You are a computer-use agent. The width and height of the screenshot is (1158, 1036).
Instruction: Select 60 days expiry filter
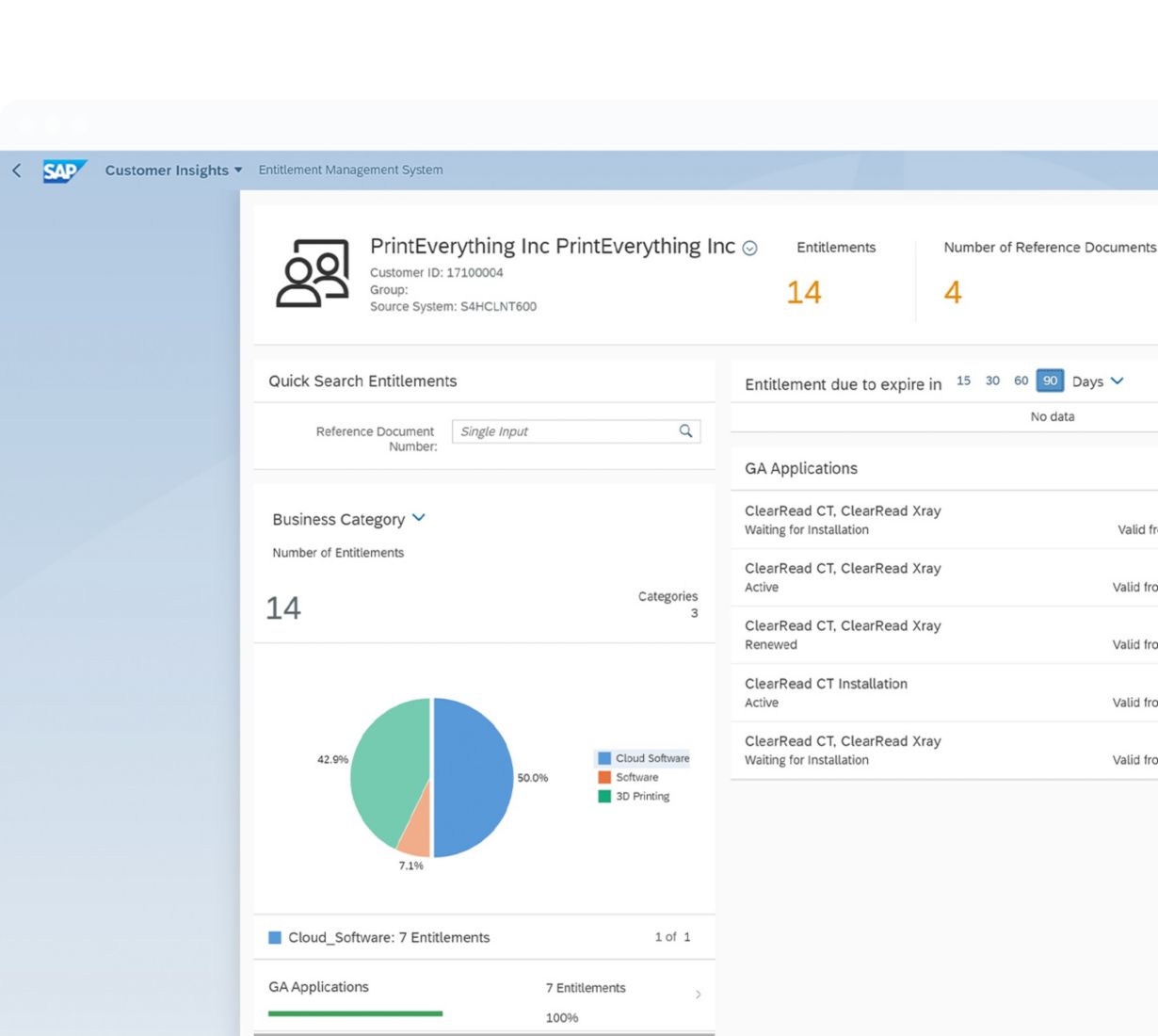coord(1021,380)
